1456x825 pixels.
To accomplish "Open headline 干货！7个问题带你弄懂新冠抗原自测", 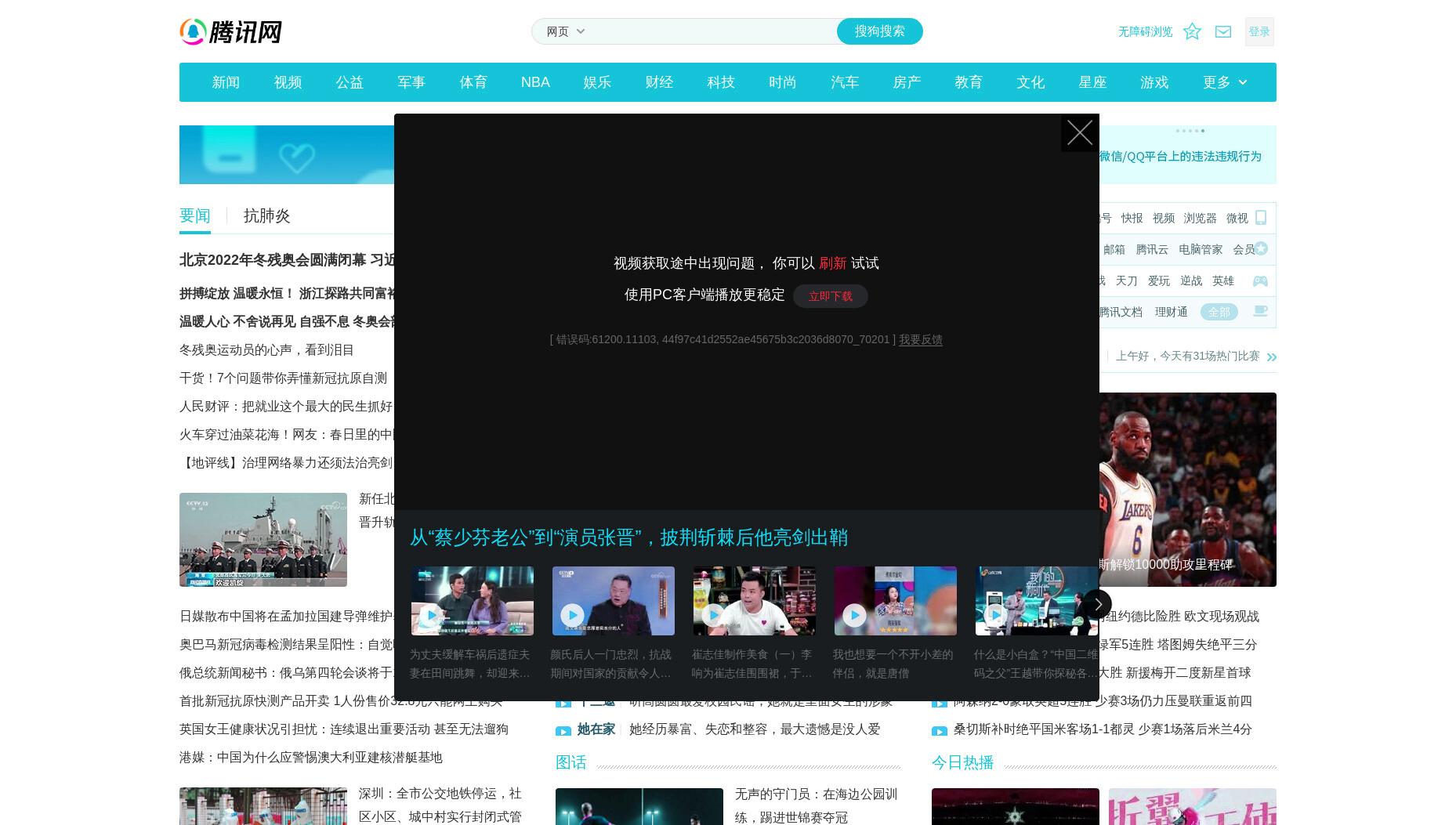I will coord(284,378).
